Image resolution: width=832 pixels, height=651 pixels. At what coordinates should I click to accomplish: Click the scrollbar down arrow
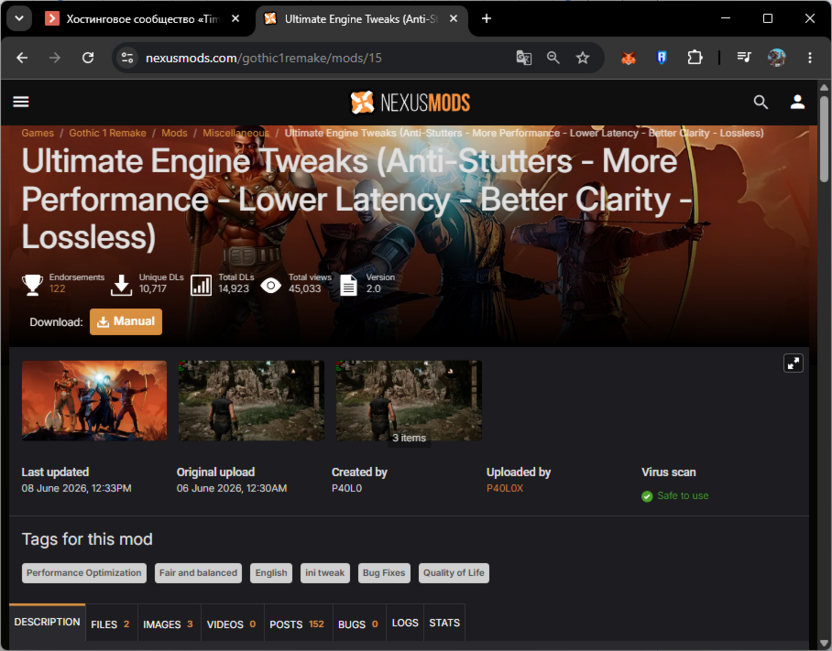pyautogui.click(x=824, y=644)
